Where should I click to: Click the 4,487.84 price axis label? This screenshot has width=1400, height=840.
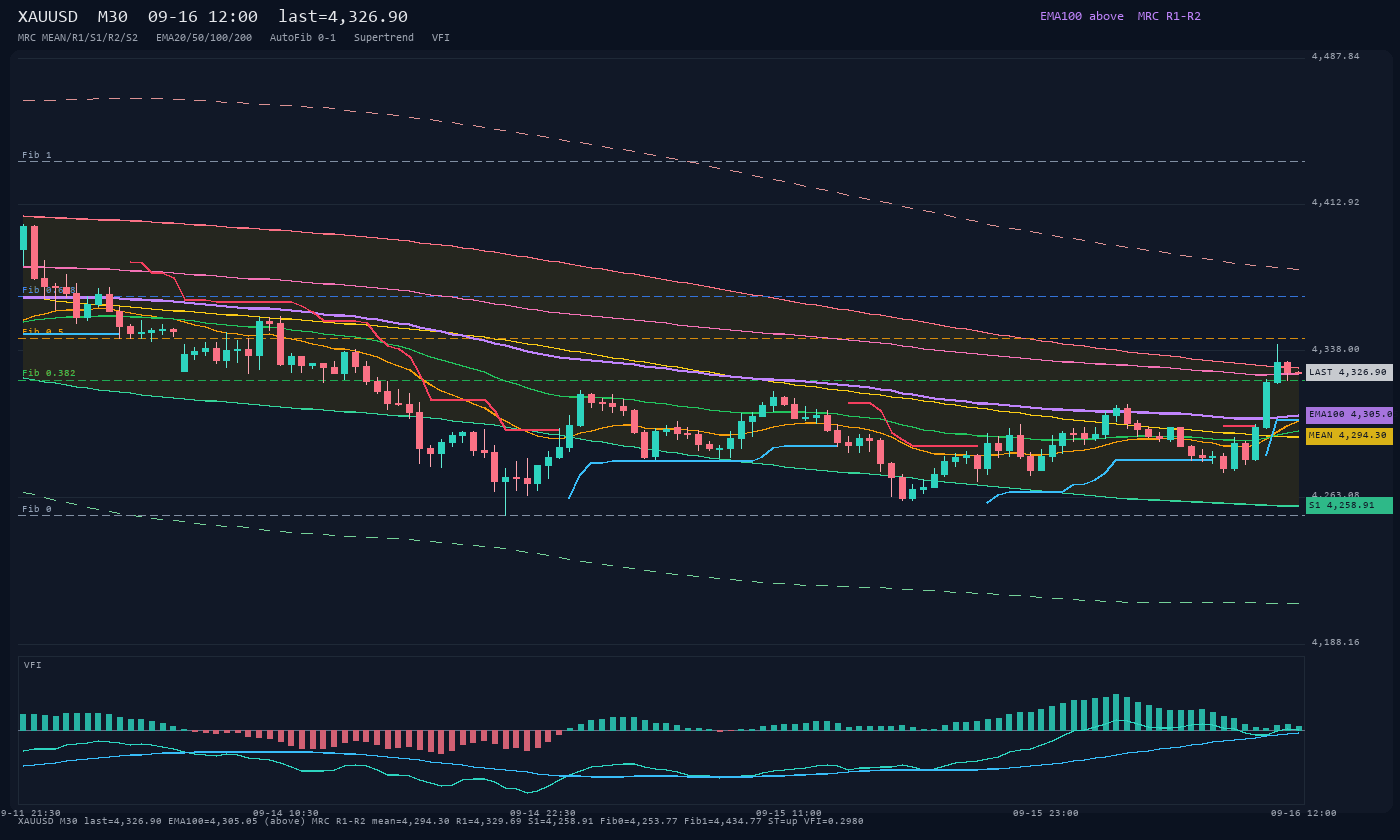(x=1335, y=56)
